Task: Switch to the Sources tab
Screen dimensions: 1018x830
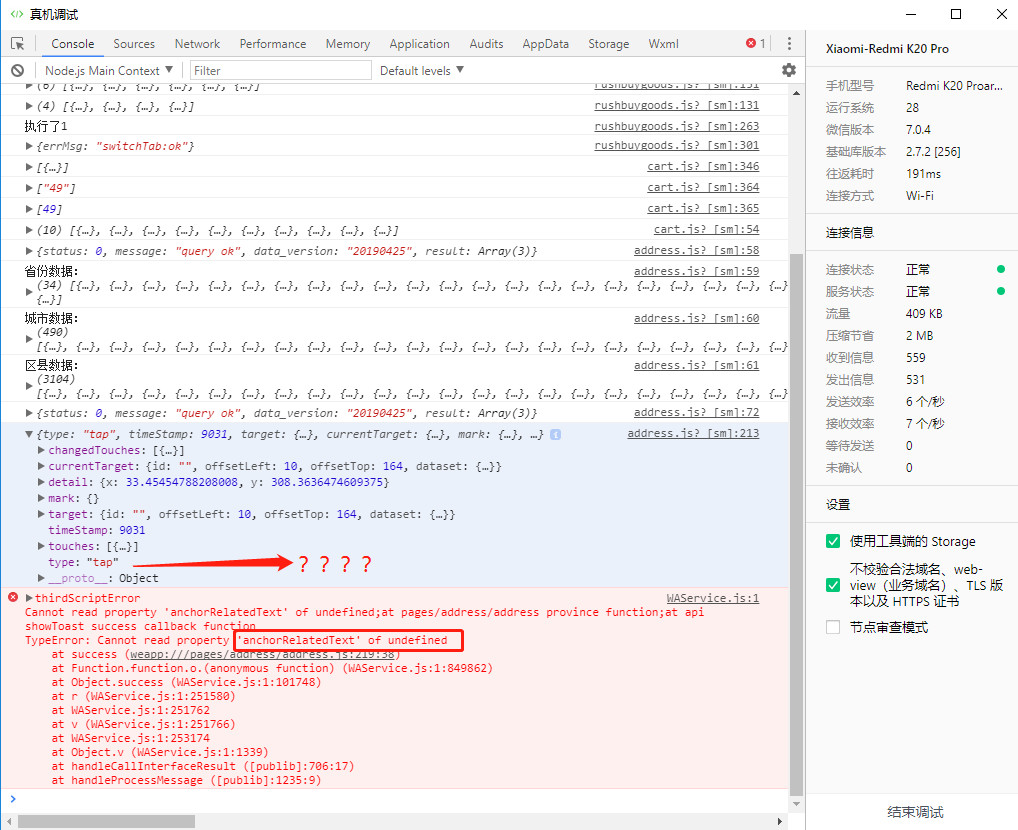Action: coord(134,44)
